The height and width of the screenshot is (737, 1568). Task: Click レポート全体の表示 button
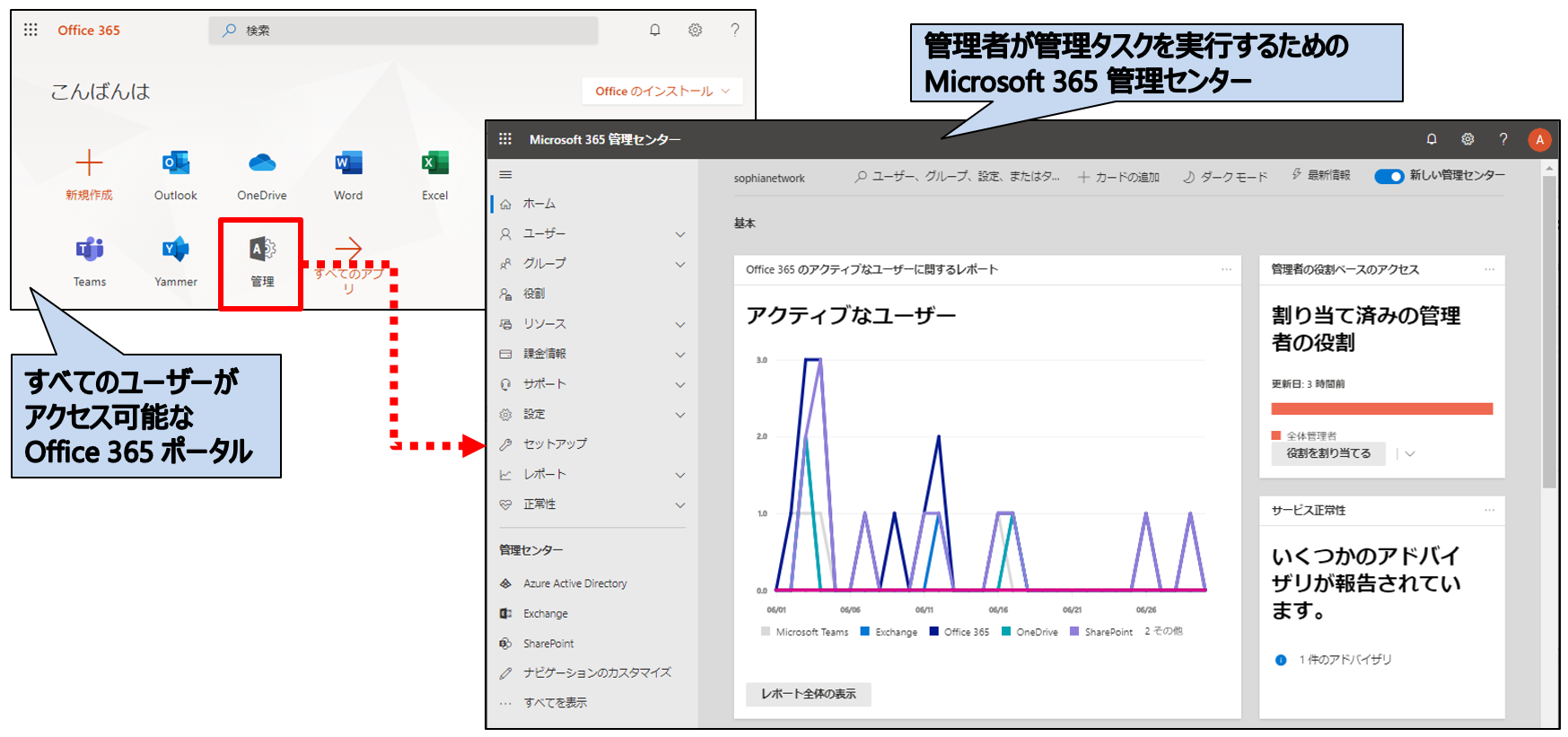coord(809,694)
